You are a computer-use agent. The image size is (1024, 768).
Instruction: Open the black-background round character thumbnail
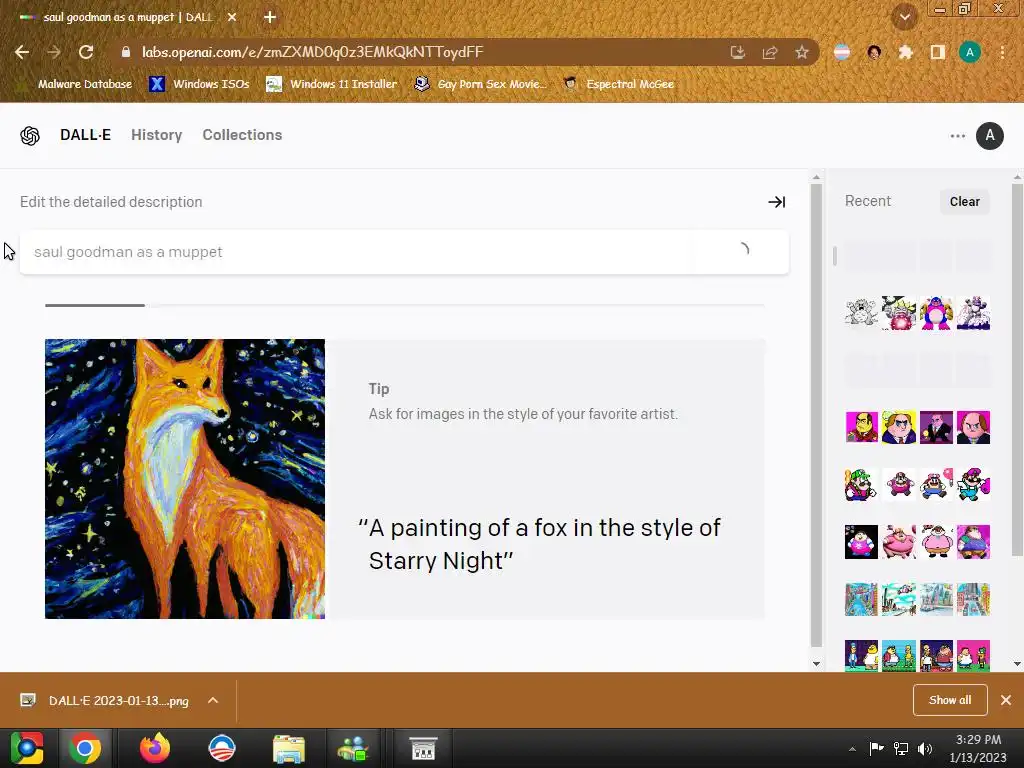pyautogui.click(x=861, y=542)
